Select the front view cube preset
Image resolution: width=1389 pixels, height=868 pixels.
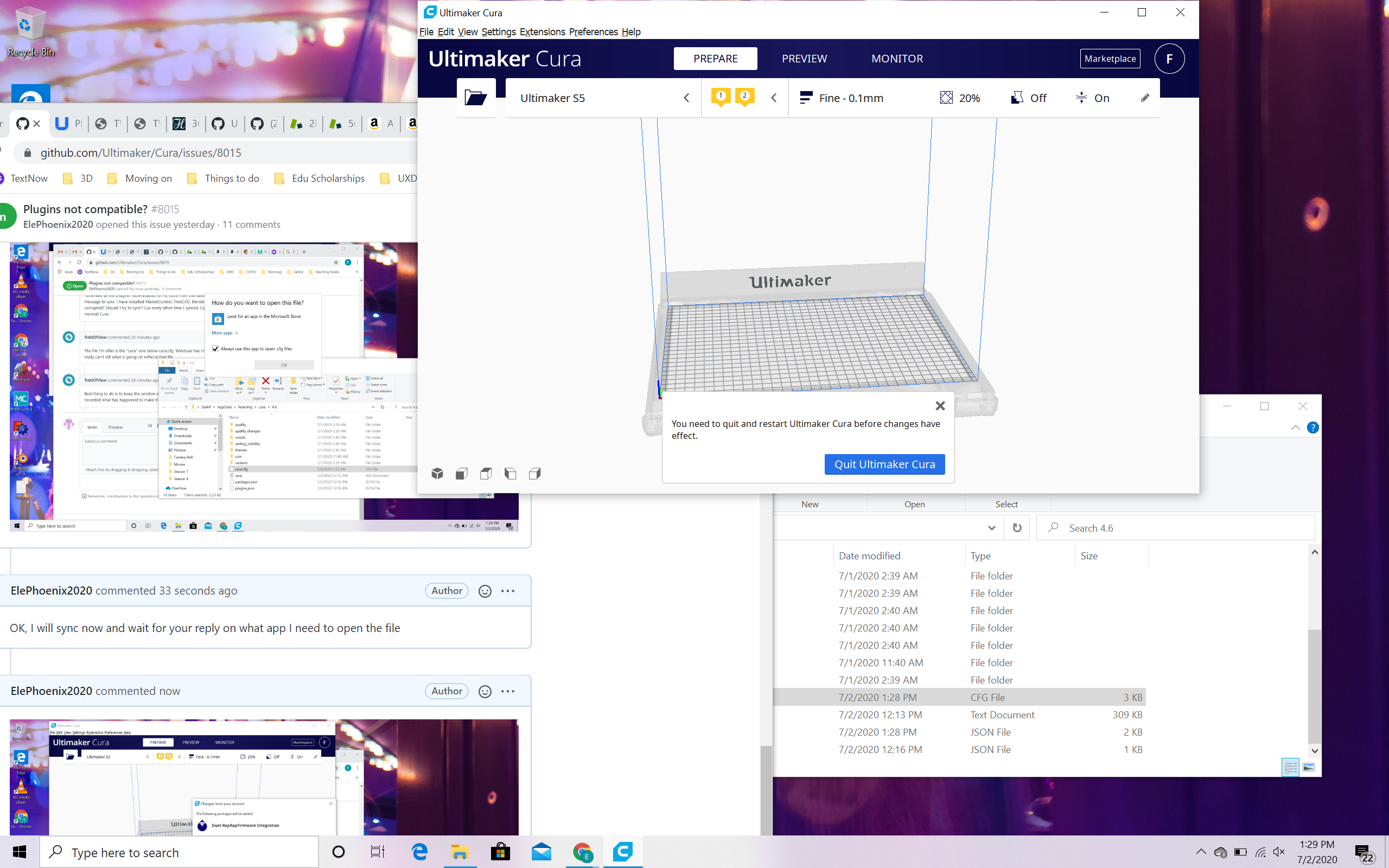coord(461,473)
